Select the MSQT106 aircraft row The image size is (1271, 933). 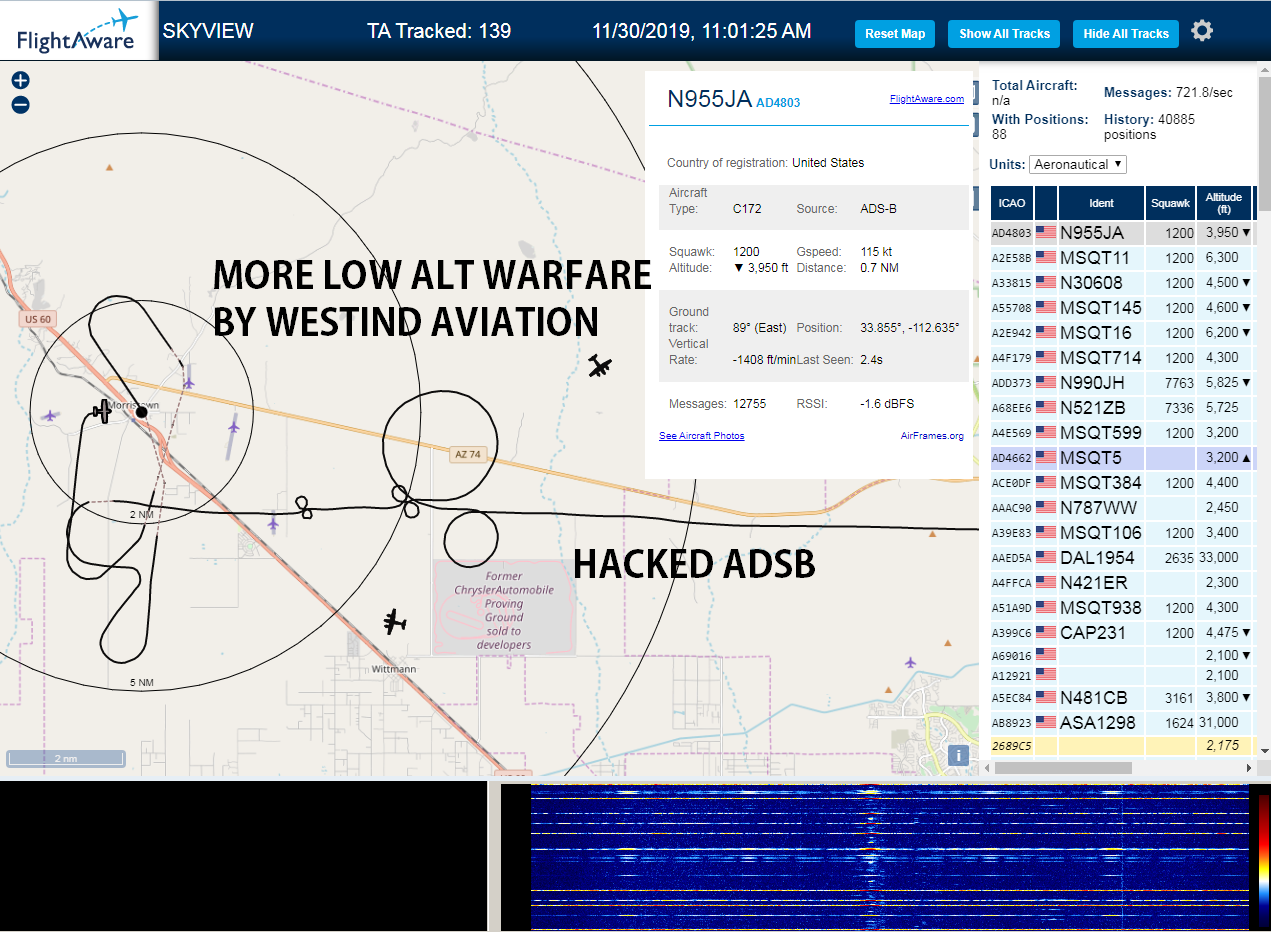[1121, 532]
